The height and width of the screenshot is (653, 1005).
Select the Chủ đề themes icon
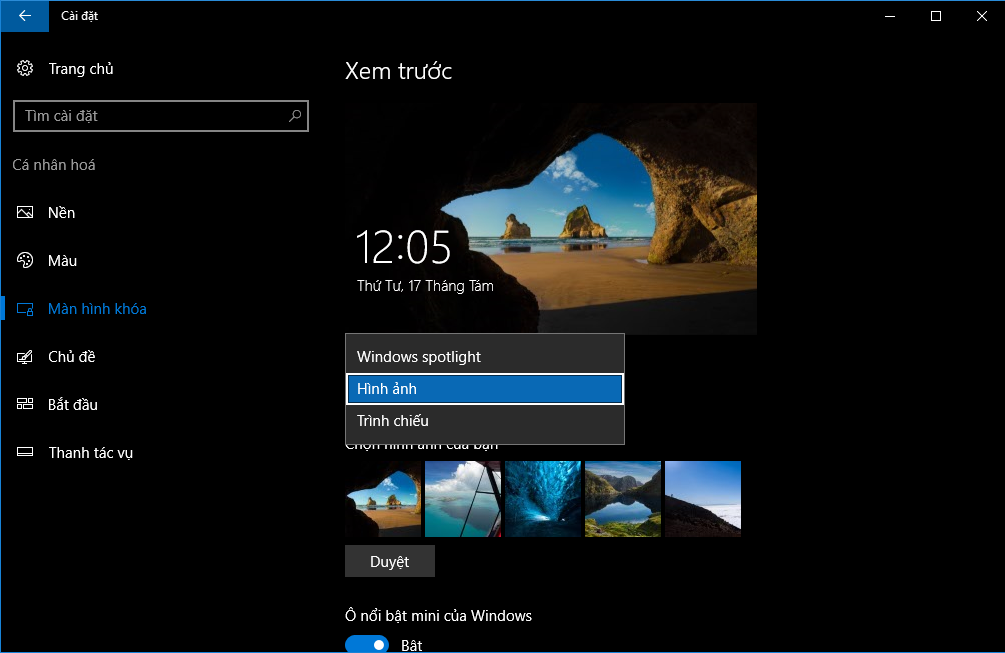click(24, 356)
